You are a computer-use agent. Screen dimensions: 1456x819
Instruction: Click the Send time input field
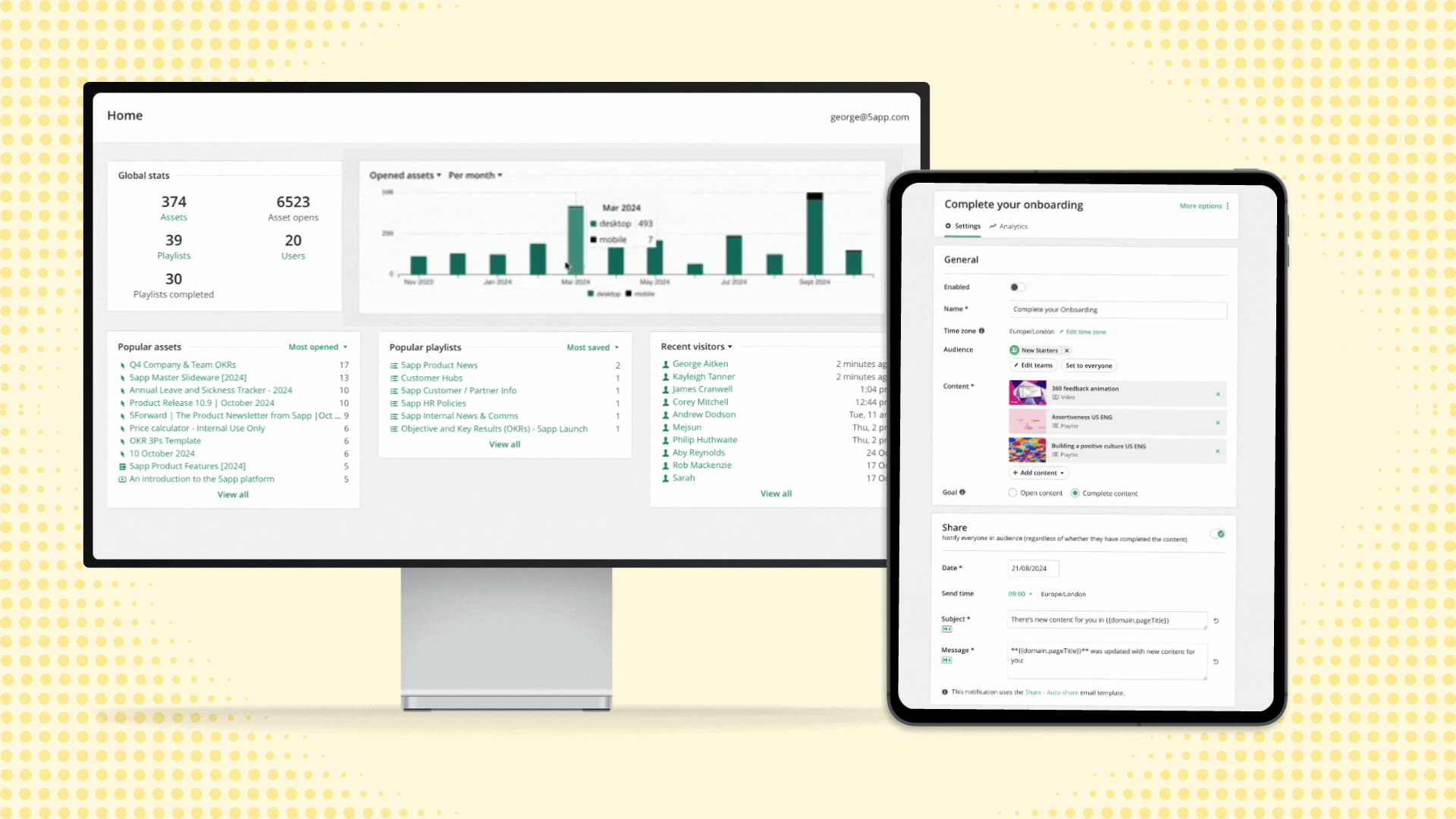click(1020, 593)
